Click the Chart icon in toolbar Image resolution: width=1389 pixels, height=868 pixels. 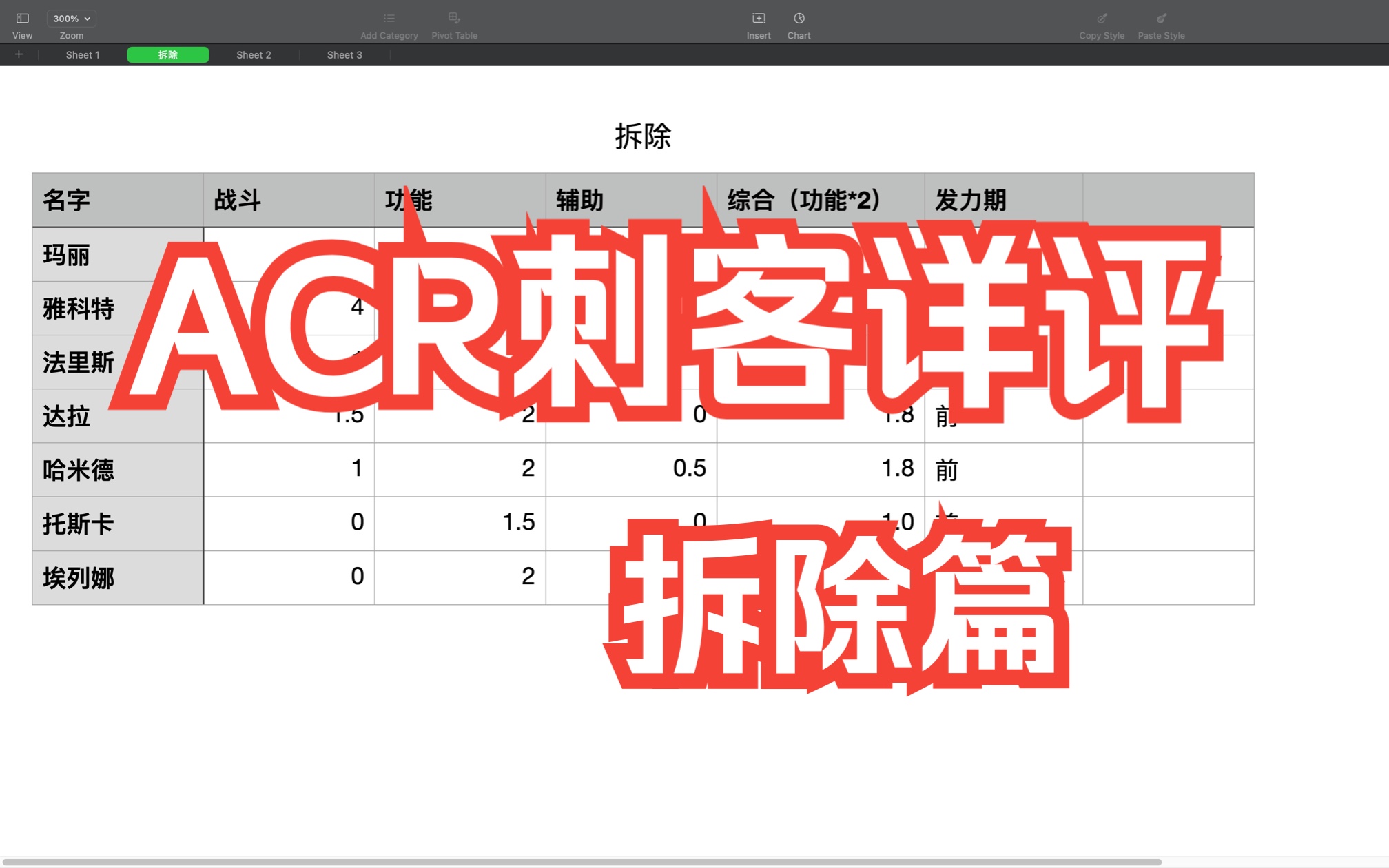click(799, 17)
